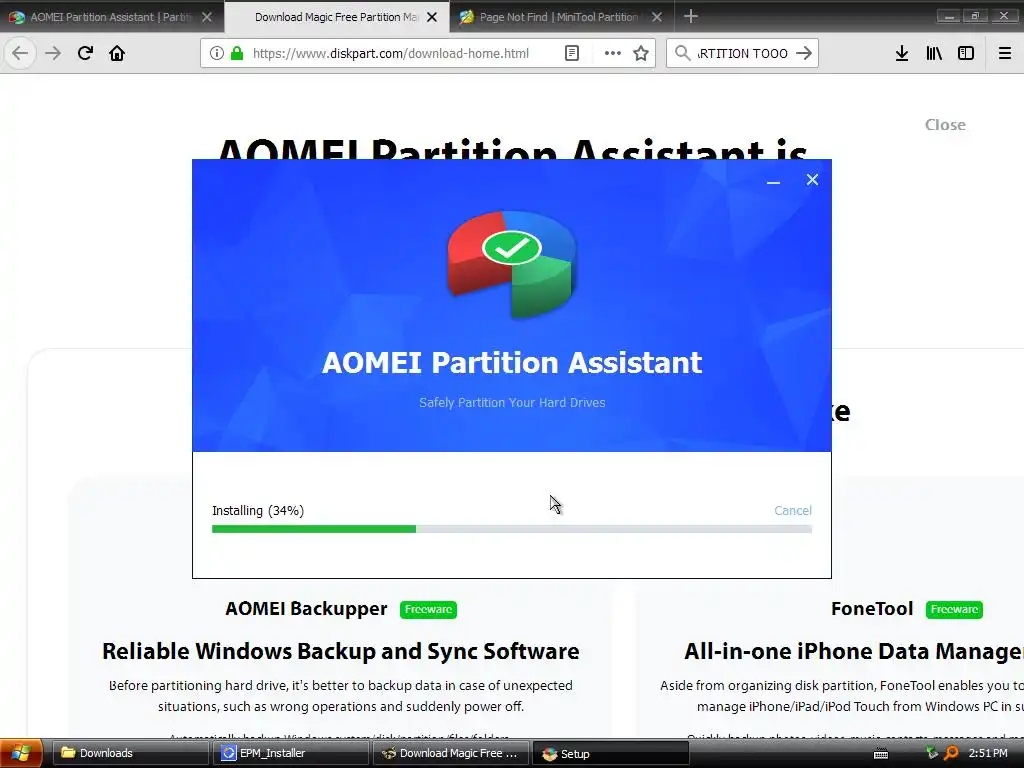Image resolution: width=1024 pixels, height=768 pixels.
Task: Close the AOMEI installer dialog
Action: coord(812,180)
